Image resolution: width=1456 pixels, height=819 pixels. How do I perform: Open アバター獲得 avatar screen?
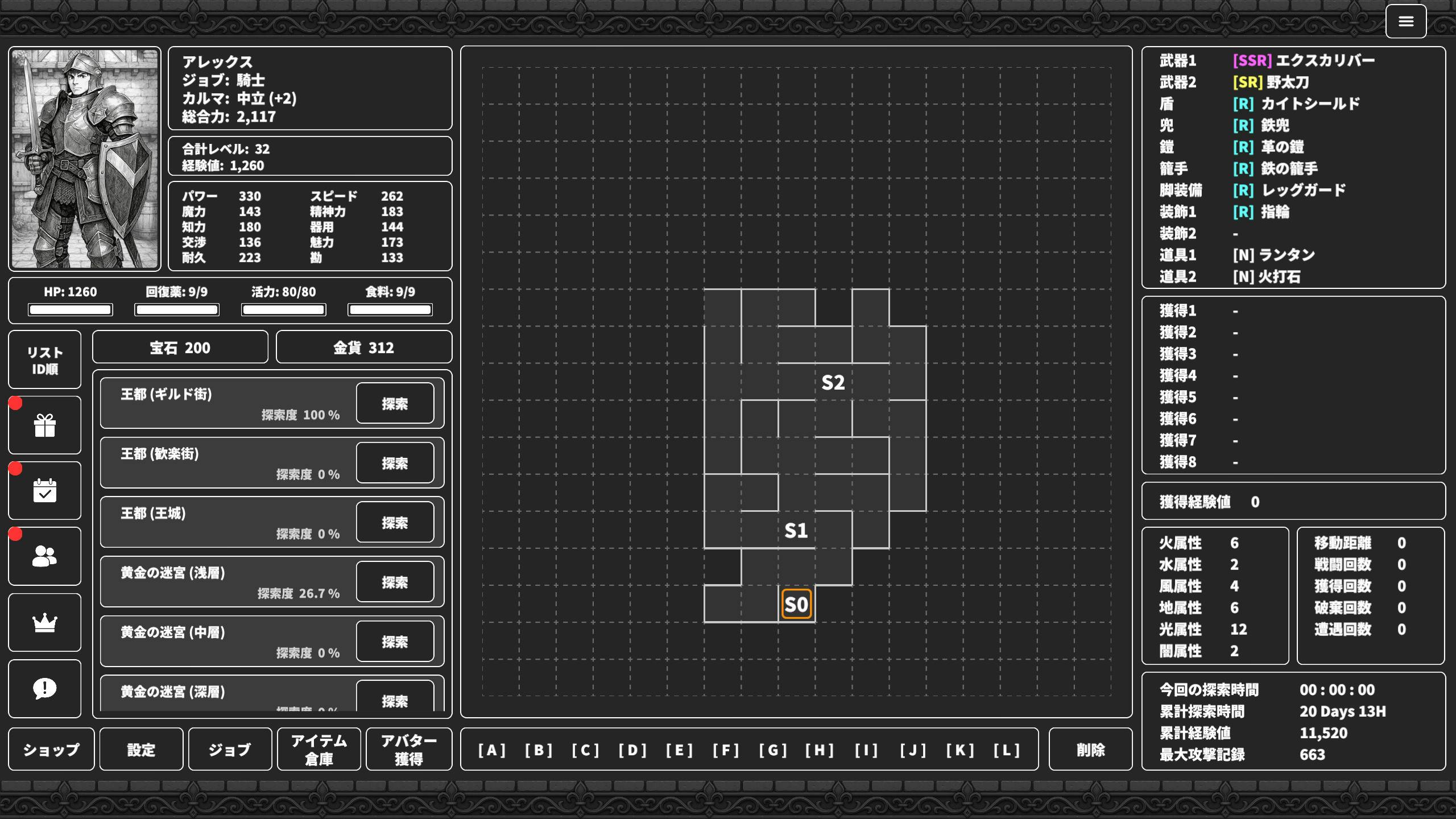[x=408, y=750]
